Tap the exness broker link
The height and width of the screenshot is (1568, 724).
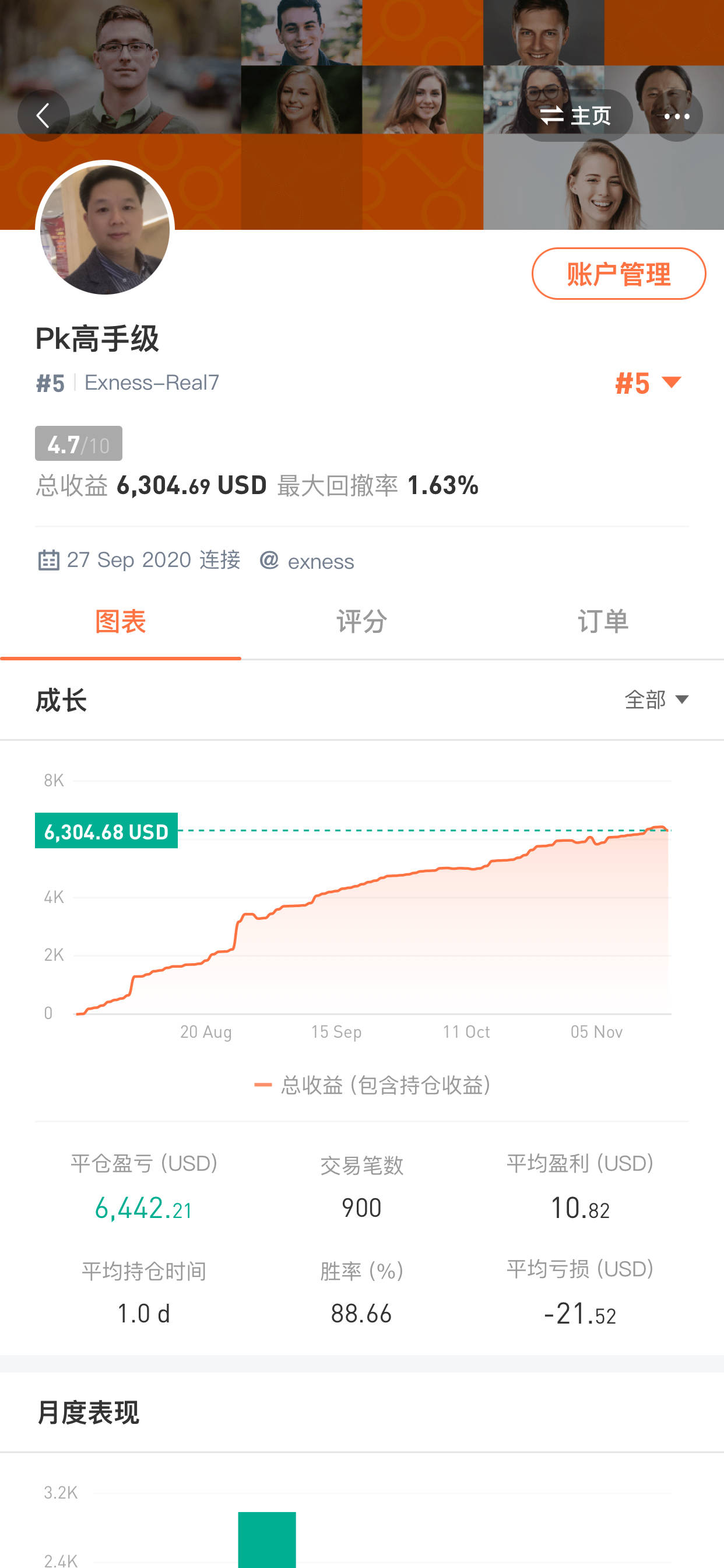[321, 562]
